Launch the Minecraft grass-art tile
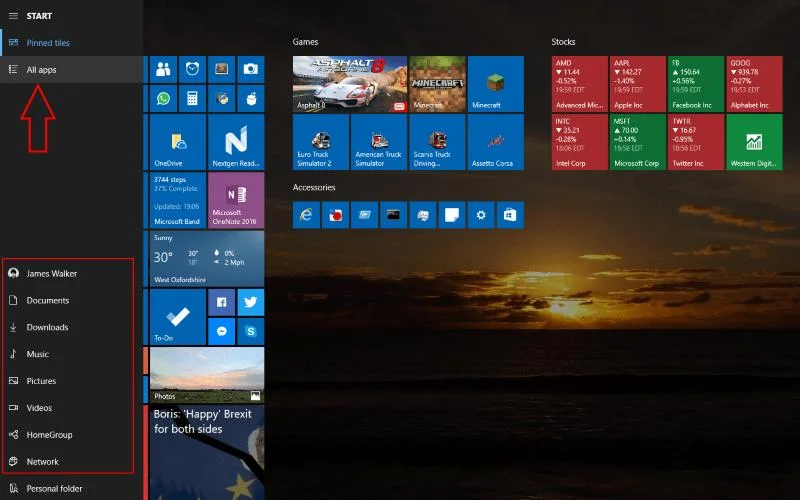800x500 pixels. [x=437, y=84]
